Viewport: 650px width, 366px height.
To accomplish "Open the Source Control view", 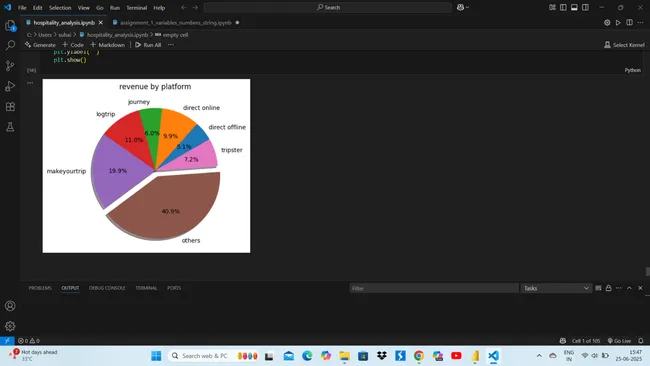I will (10, 65).
